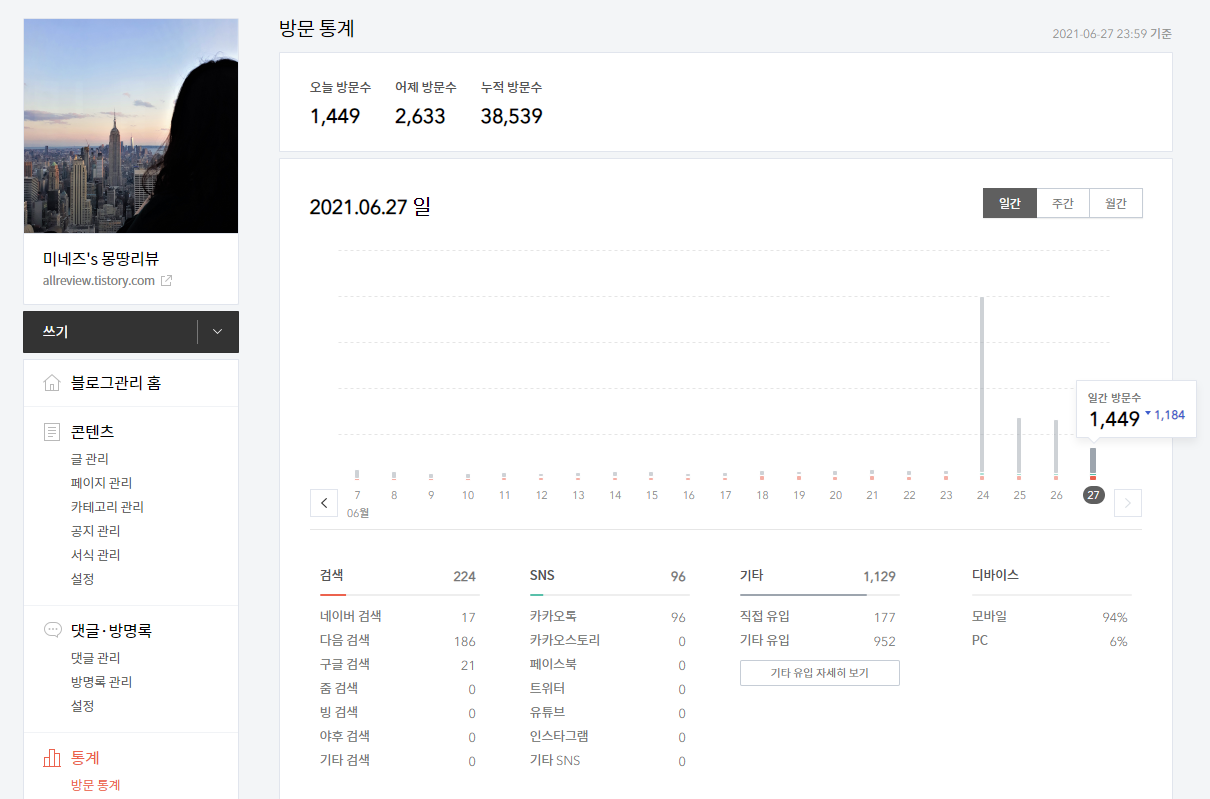Select date 20 on the chart axis

click(x=836, y=495)
